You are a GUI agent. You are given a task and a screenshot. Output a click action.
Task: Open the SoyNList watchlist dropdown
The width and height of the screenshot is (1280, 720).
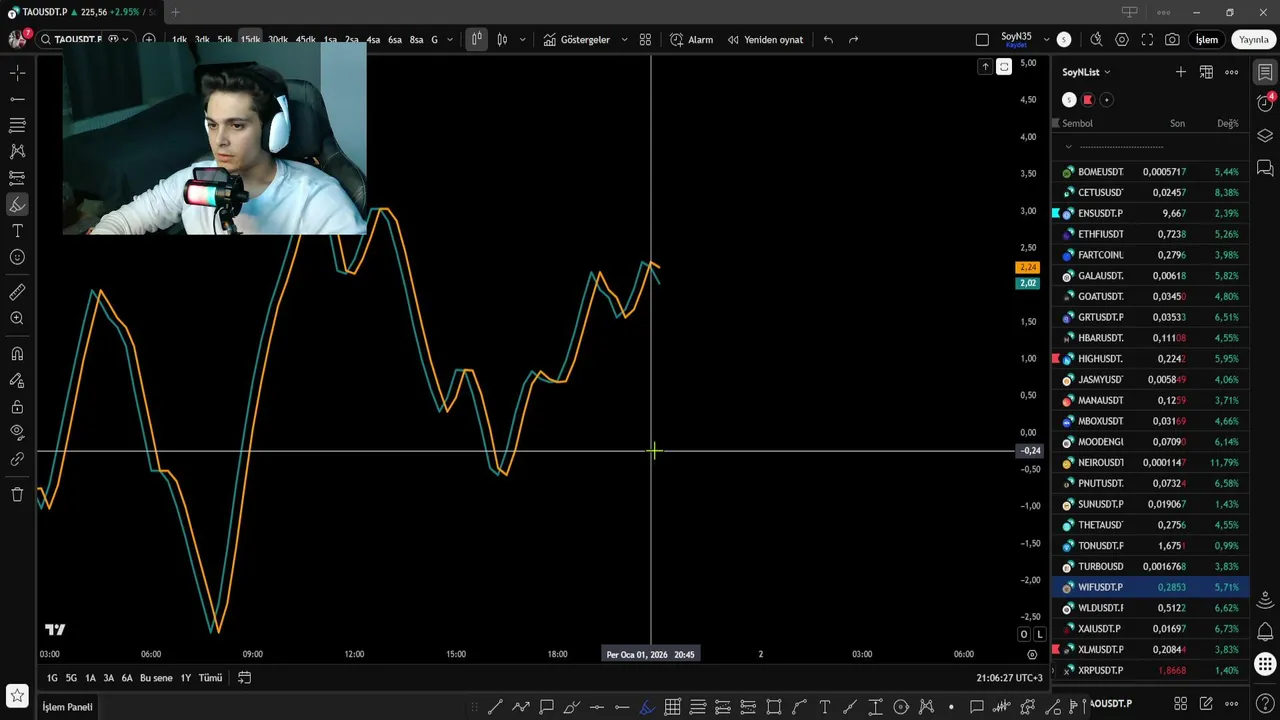(x=1086, y=72)
